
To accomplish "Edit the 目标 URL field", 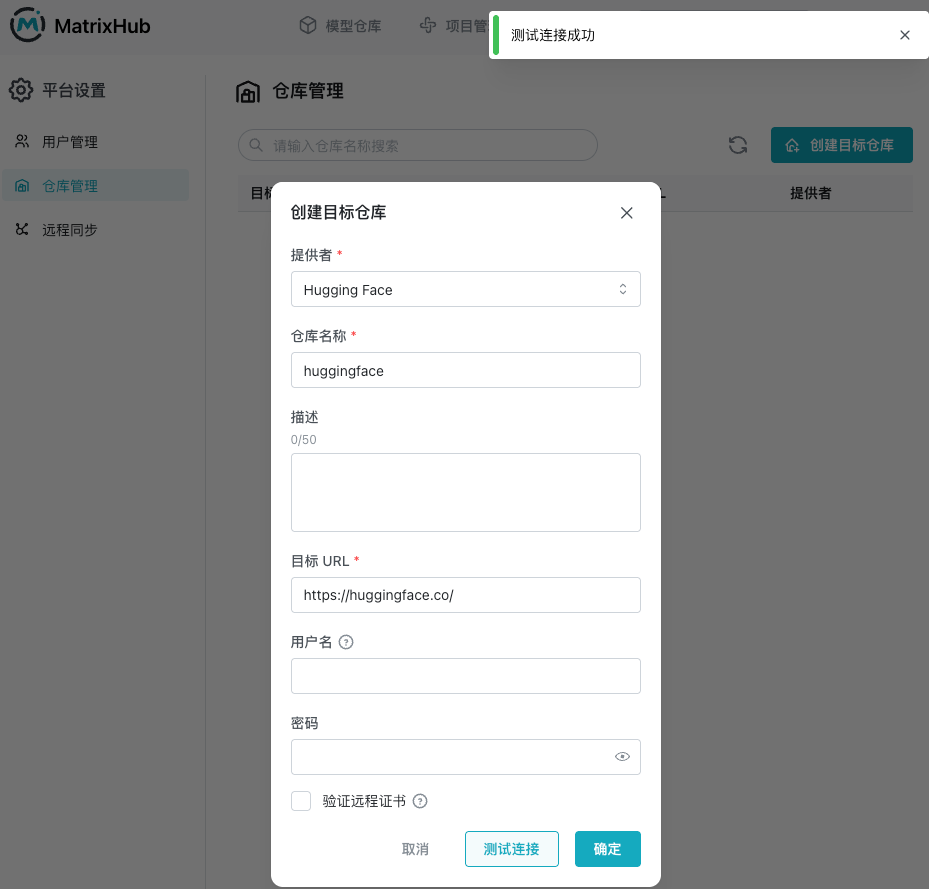I will point(466,595).
